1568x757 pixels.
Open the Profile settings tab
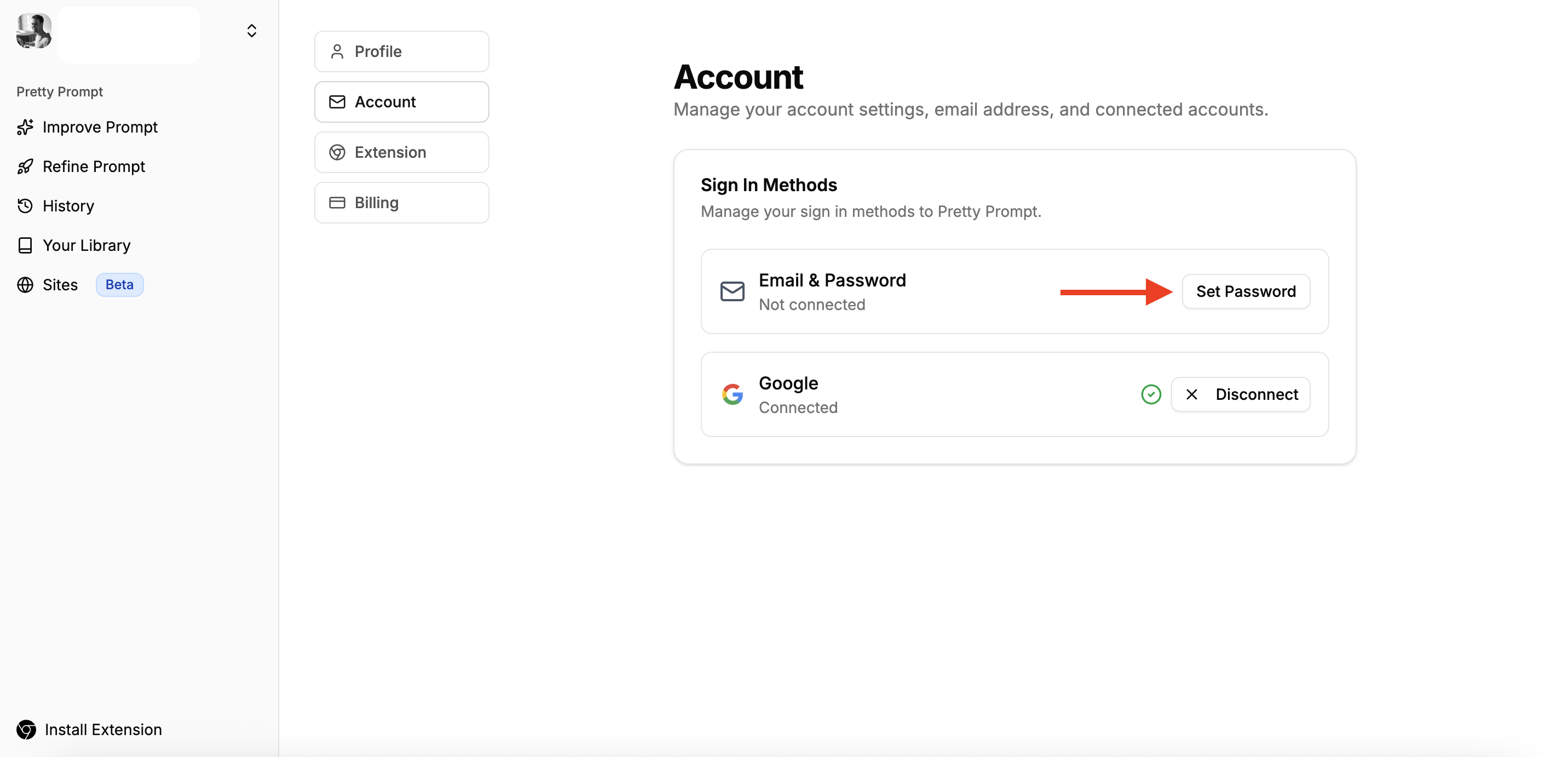point(401,51)
